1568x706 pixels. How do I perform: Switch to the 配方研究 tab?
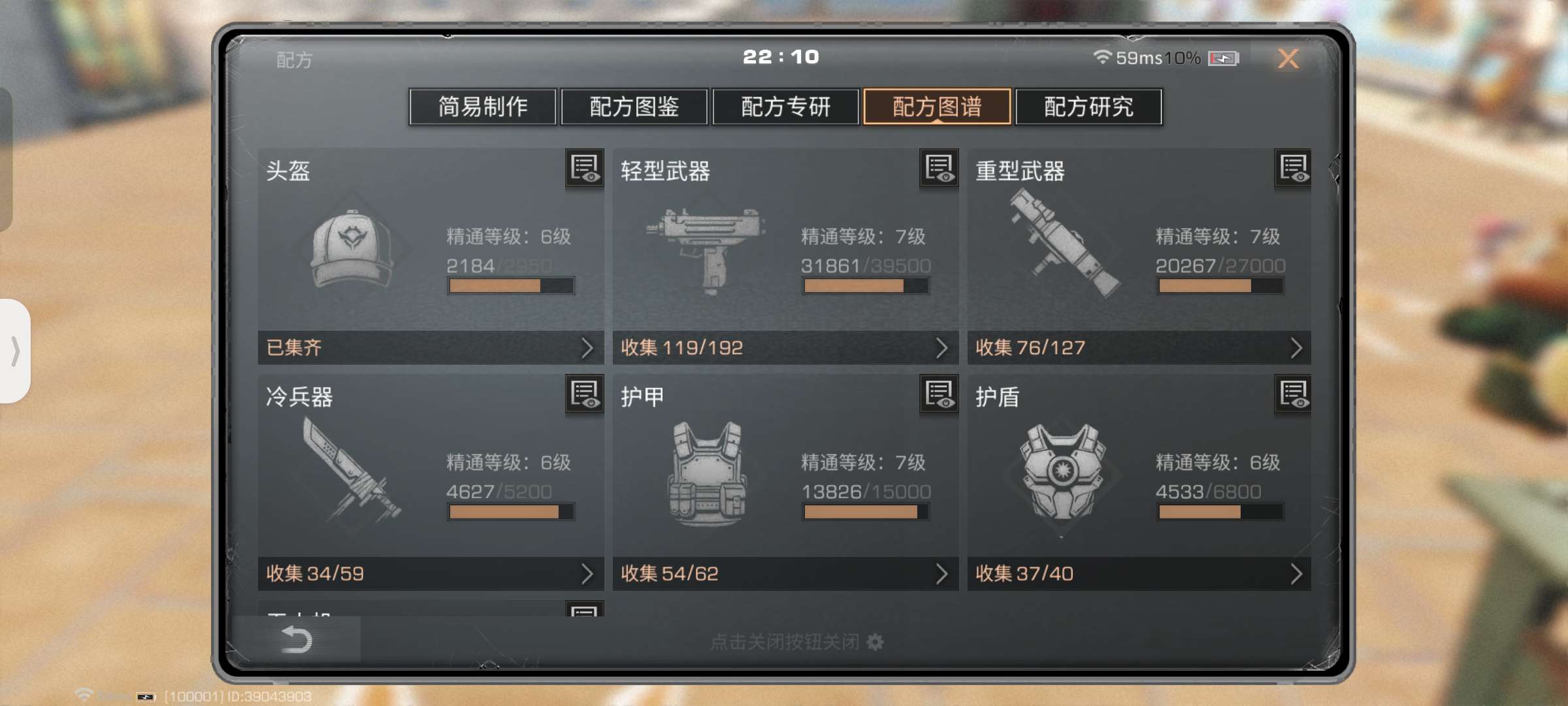pos(1088,107)
